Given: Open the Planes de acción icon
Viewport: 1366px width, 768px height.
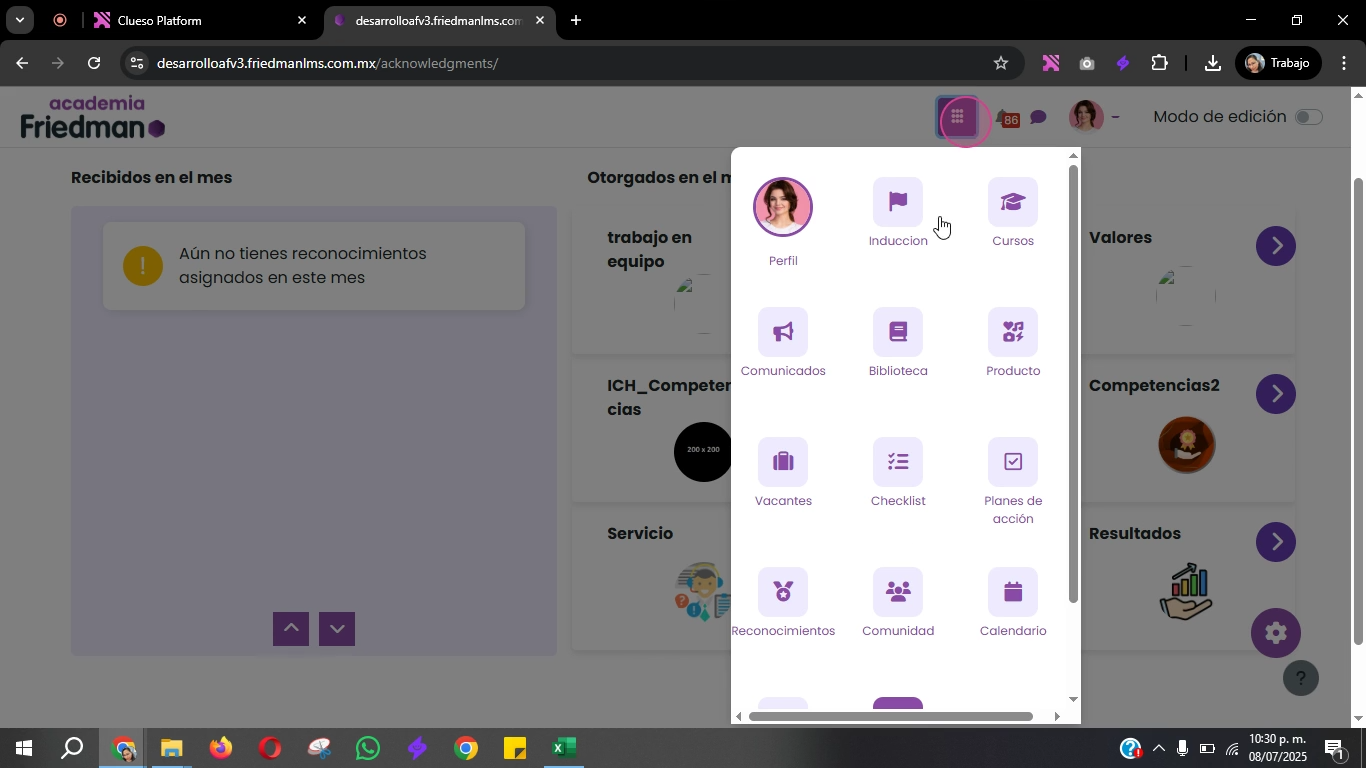Looking at the screenshot, I should (x=1012, y=462).
